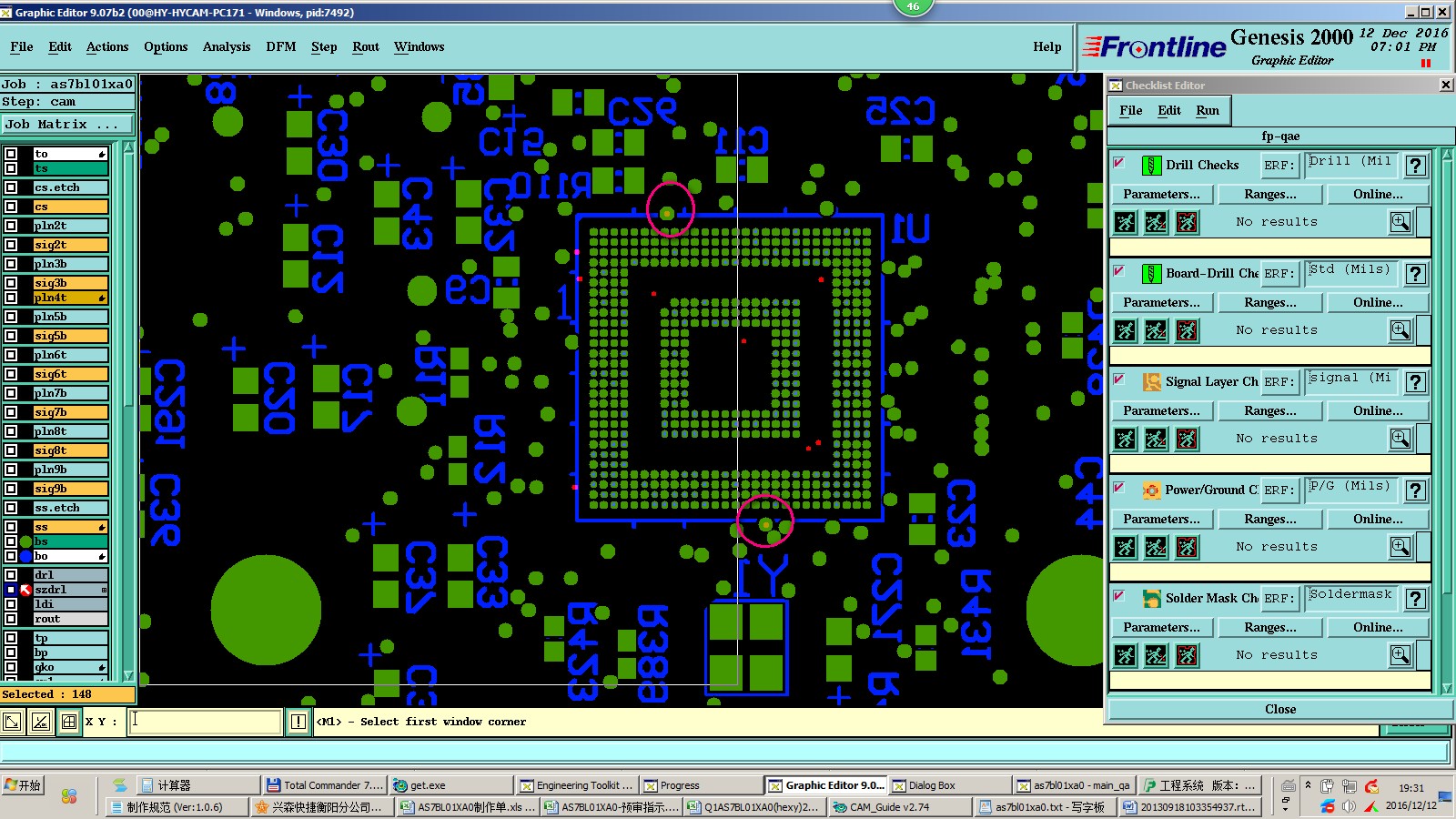This screenshot has width=1456, height=819.
Task: Open Run menu in Checklist Editor
Action: [1208, 110]
